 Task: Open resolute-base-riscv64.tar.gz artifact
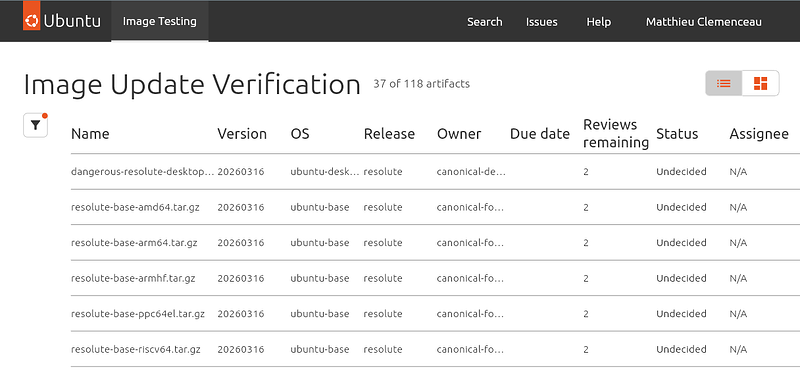pyautogui.click(x=136, y=349)
